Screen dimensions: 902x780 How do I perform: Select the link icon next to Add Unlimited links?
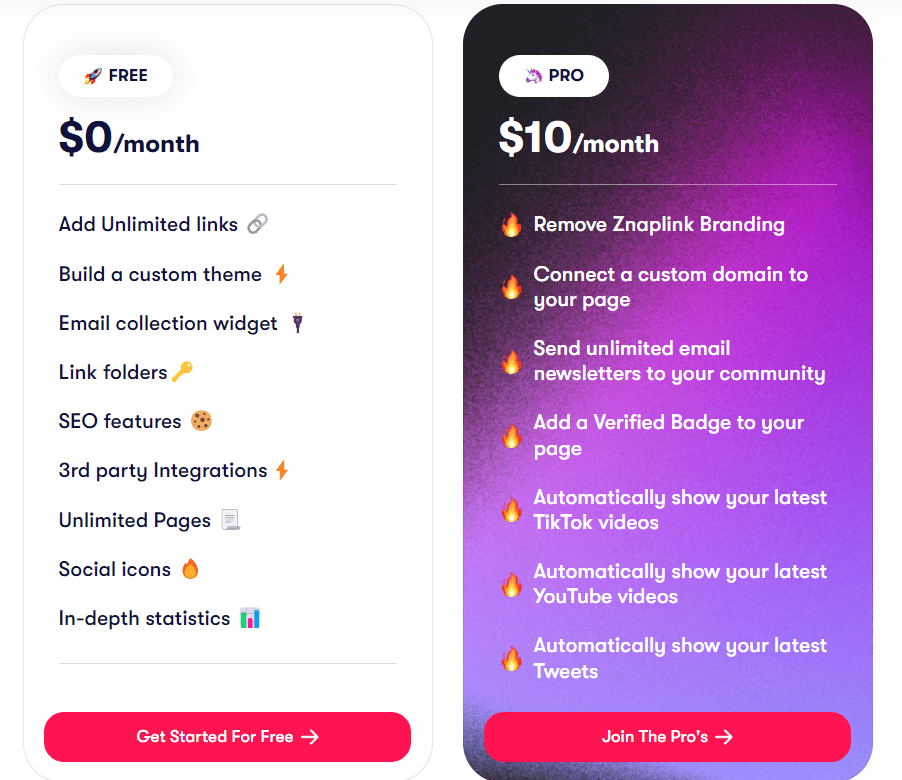pyautogui.click(x=256, y=223)
